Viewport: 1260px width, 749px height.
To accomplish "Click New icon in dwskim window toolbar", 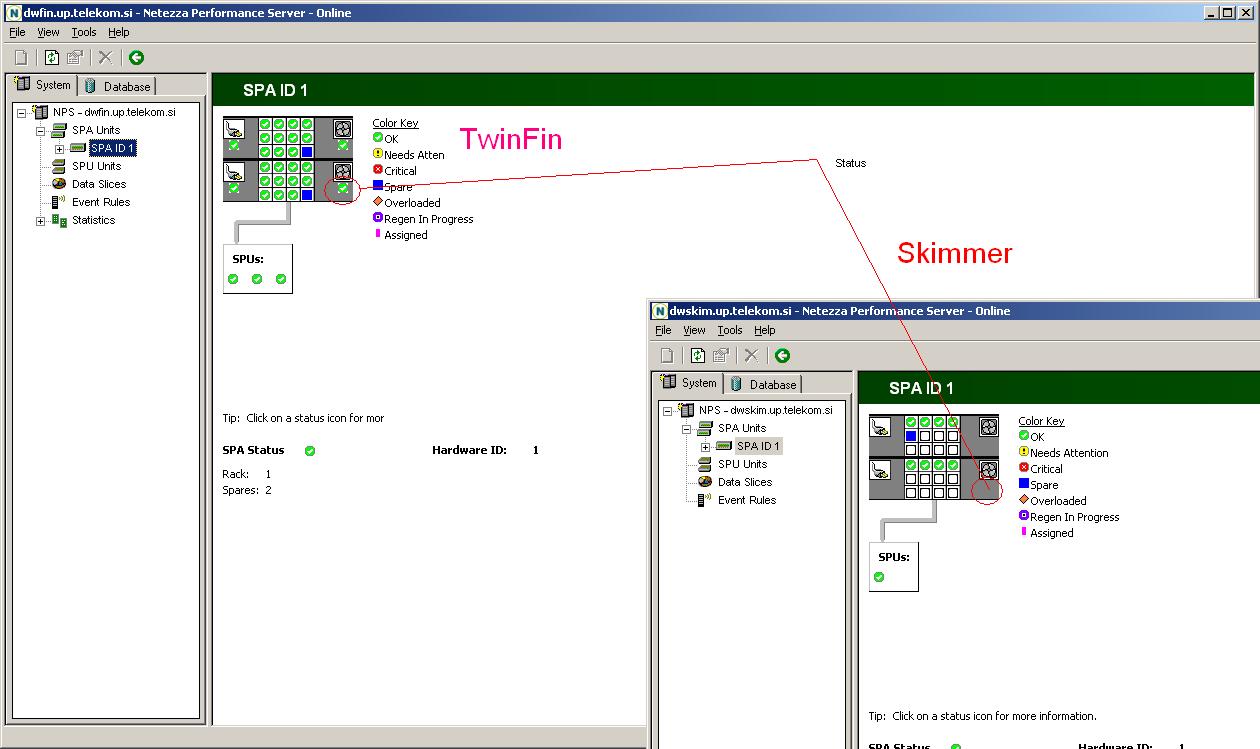I will tap(667, 355).
